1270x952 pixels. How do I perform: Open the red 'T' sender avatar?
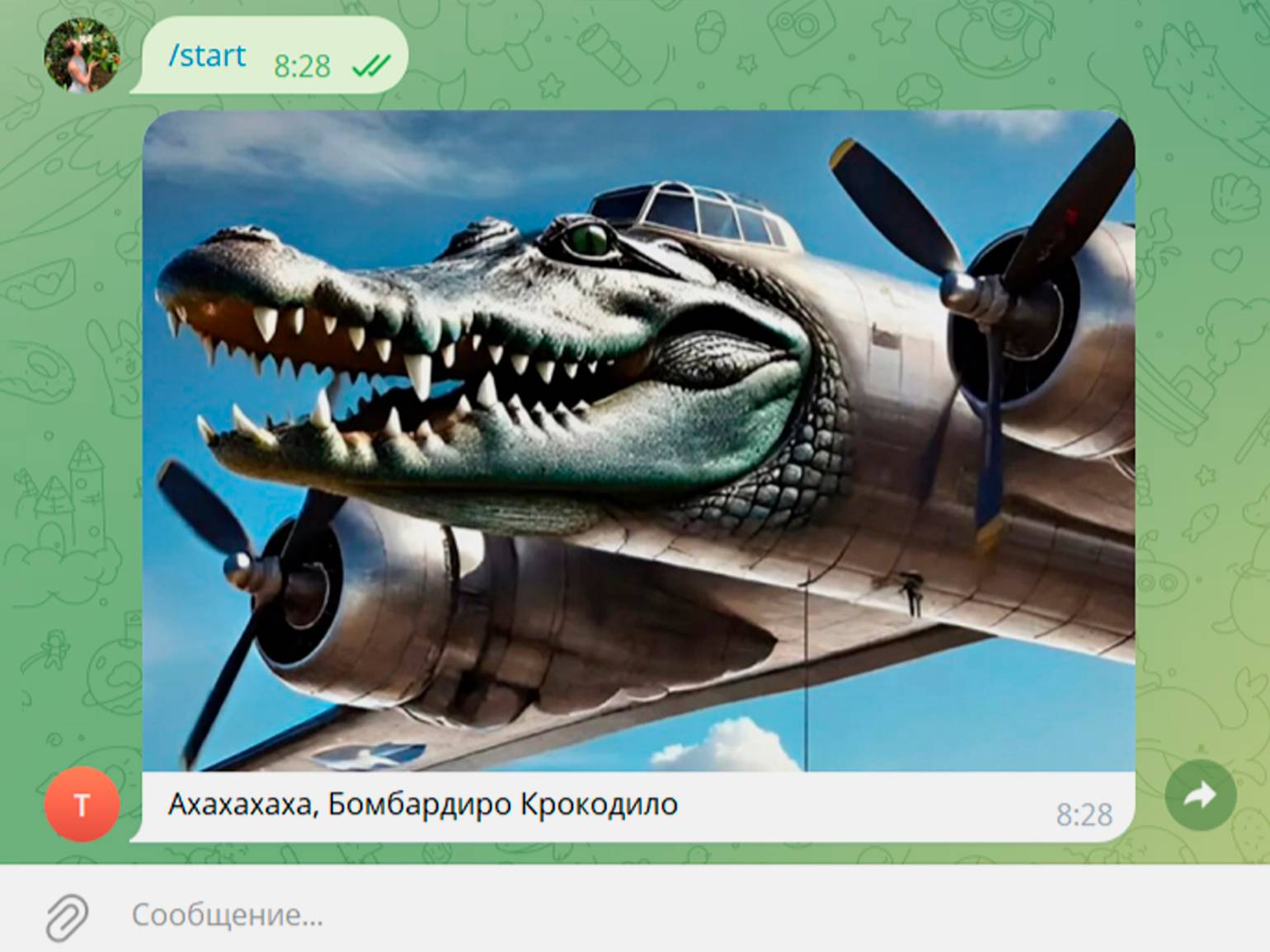click(82, 804)
